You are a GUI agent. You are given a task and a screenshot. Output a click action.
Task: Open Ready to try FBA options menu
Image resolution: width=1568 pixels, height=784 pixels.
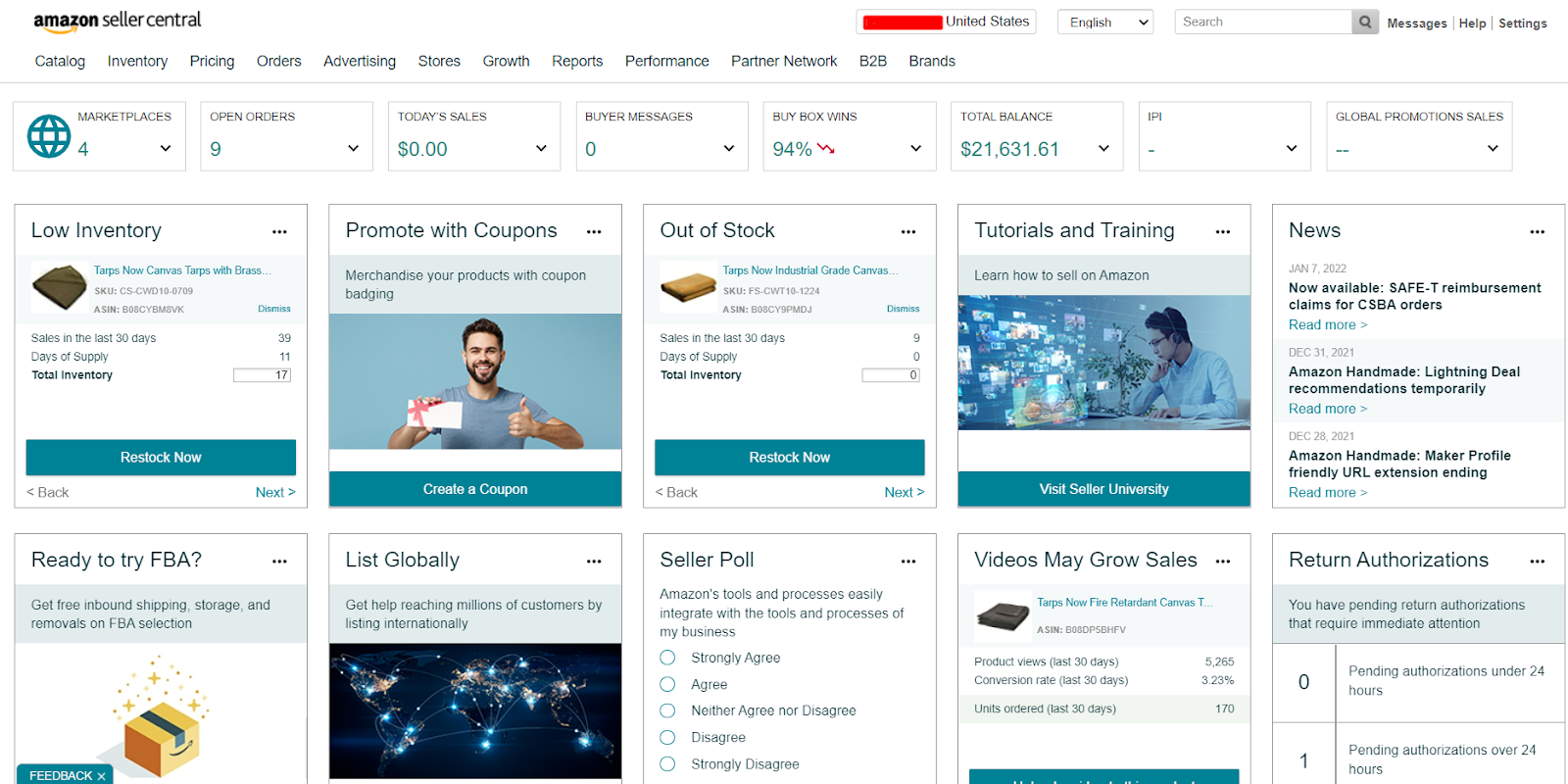(279, 562)
